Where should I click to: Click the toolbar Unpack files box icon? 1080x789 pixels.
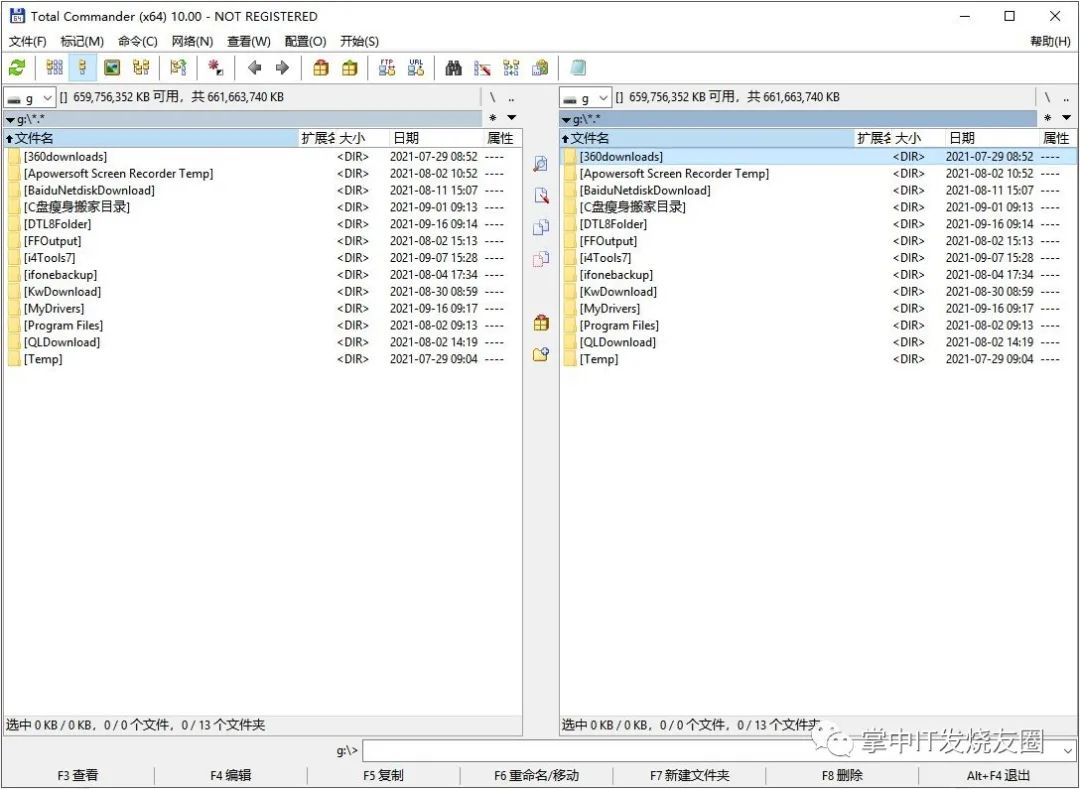click(350, 67)
